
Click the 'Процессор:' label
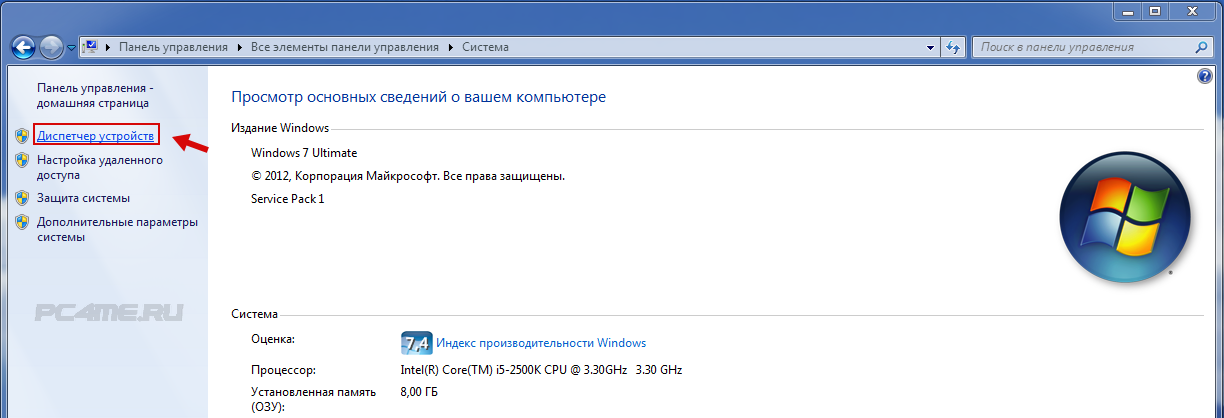283,369
